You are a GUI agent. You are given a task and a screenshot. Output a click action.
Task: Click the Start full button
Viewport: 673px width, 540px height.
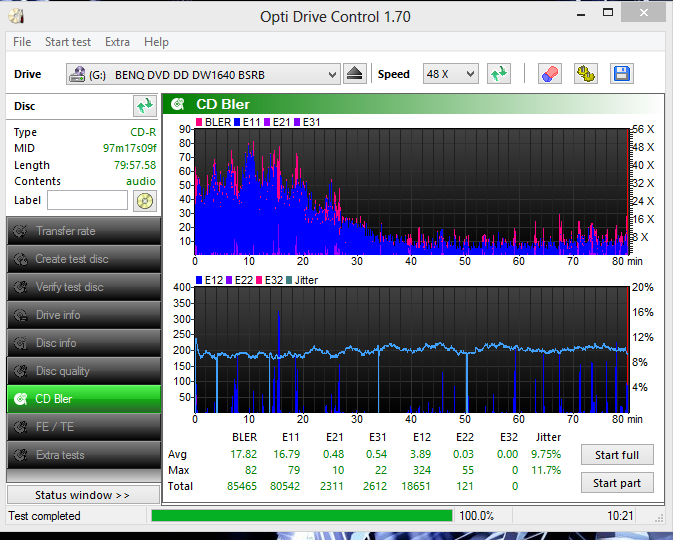tap(617, 455)
